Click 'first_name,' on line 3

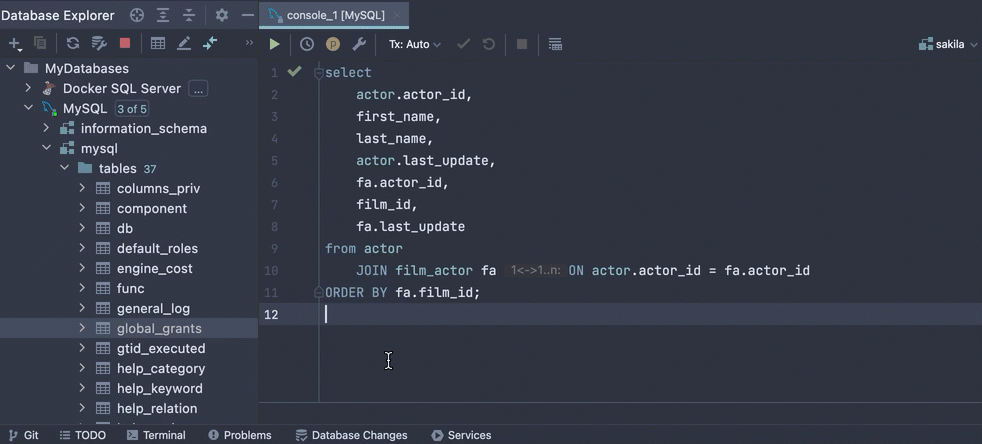(399, 116)
